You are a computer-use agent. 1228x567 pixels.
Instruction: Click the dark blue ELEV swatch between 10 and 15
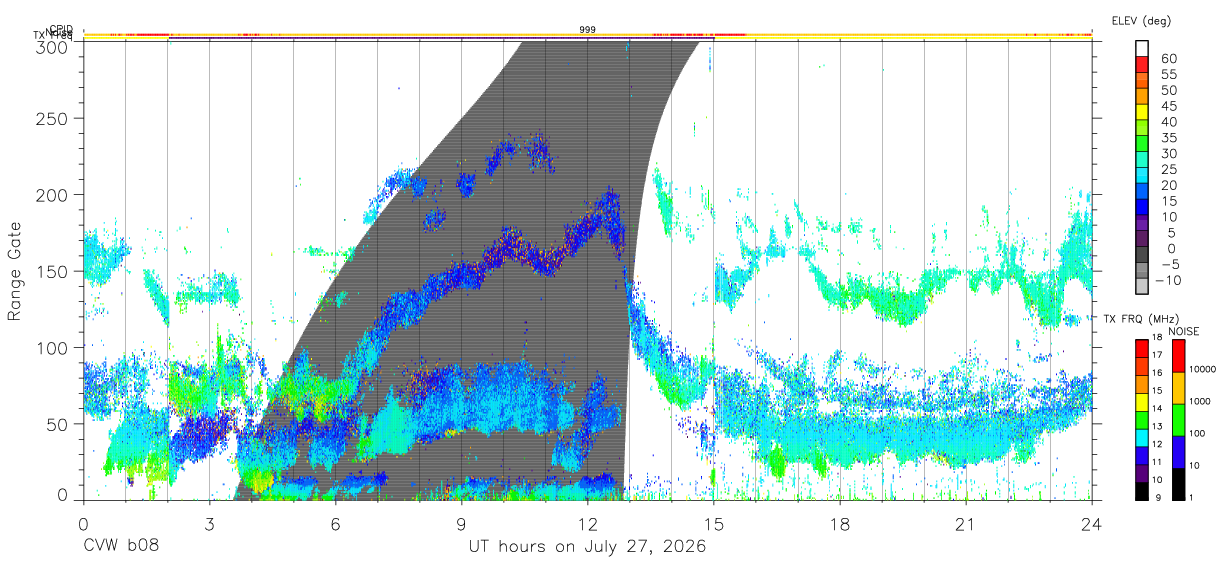point(1142,207)
